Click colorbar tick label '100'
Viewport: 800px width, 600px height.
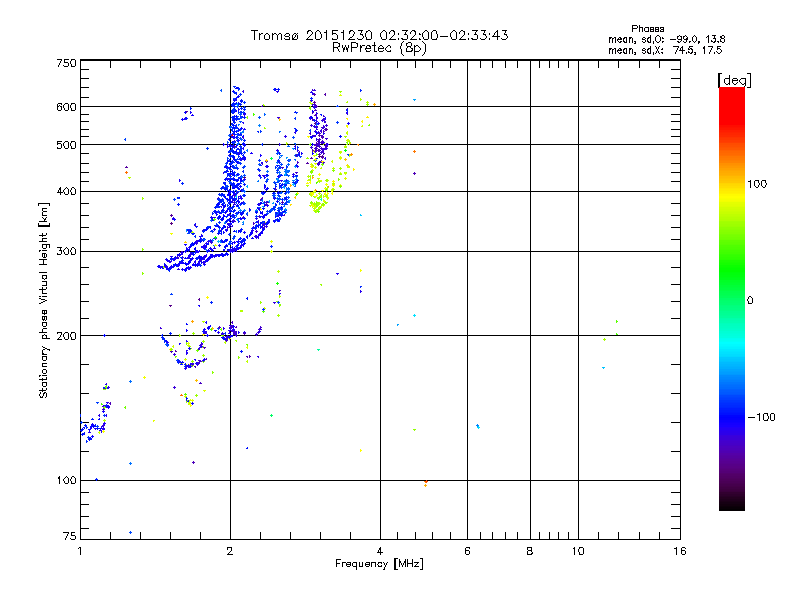coord(757,184)
